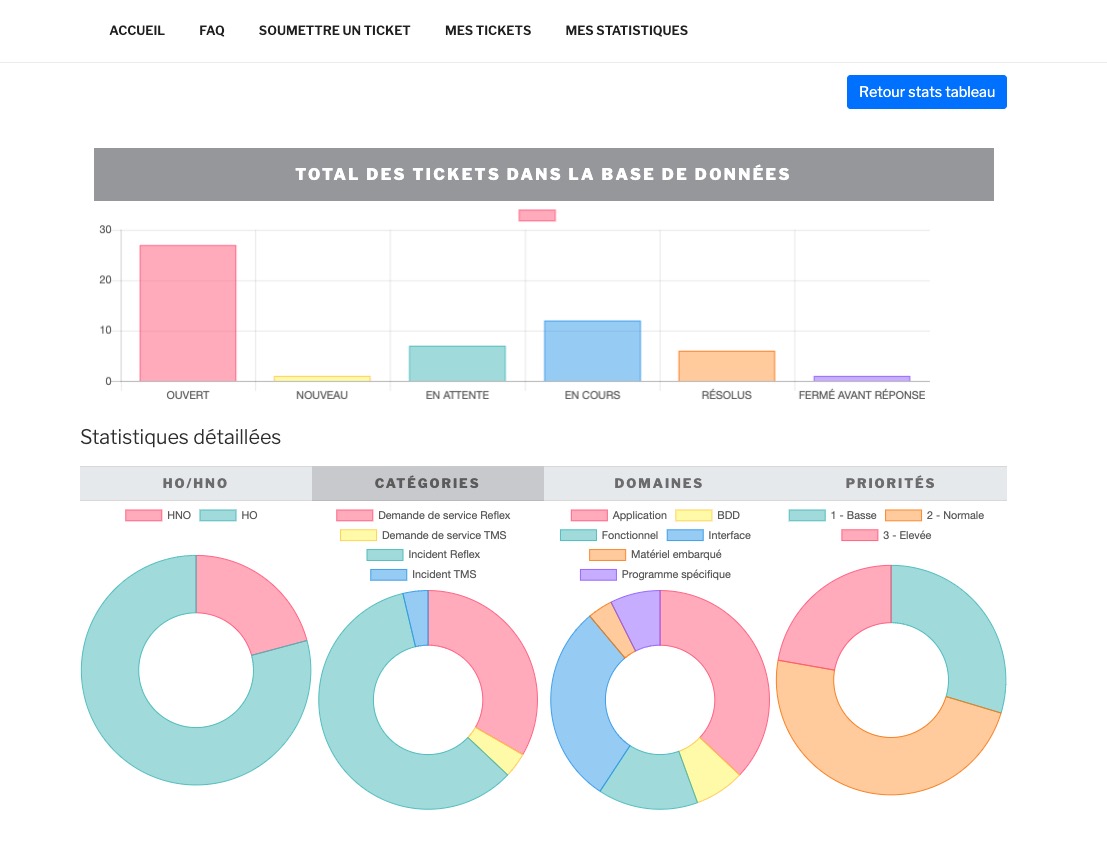The height and width of the screenshot is (865, 1107).
Task: Click the En cours blue bar
Action: tap(592, 350)
